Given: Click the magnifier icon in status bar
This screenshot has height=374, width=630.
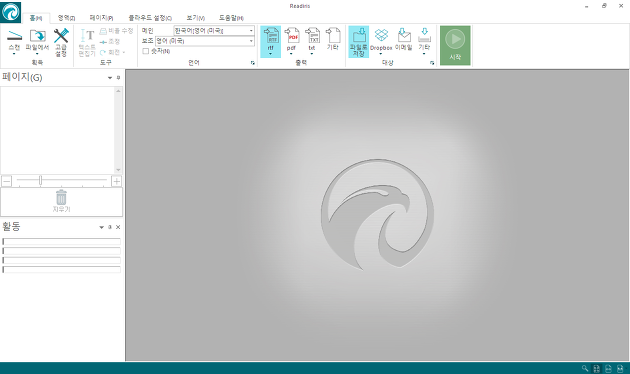Looking at the screenshot, I should [585, 368].
